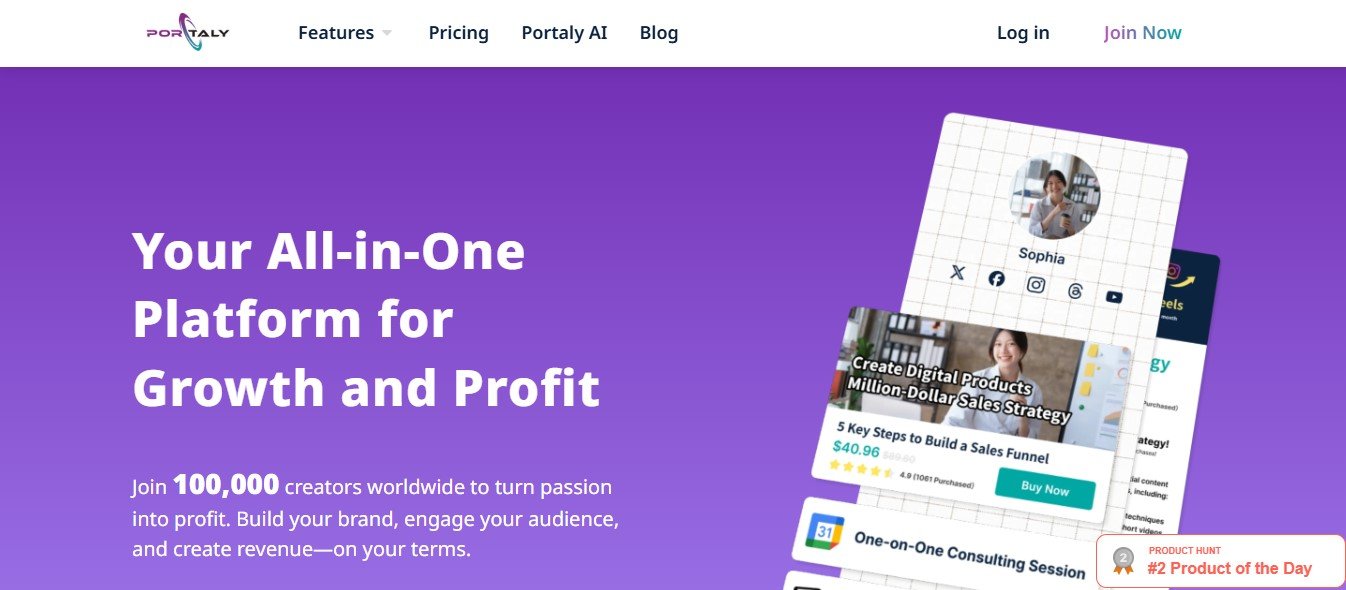The height and width of the screenshot is (590, 1346).
Task: Click the Portaly logo
Action: pyautogui.click(x=188, y=32)
